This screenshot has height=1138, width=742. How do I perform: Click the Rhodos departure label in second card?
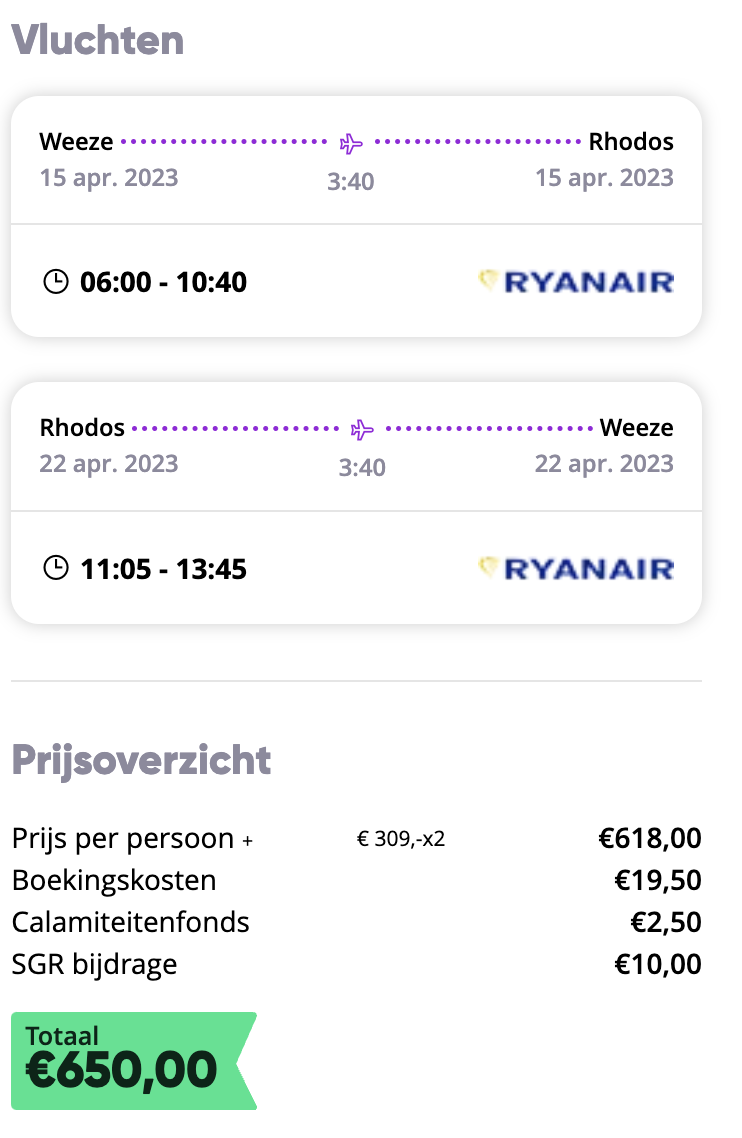coord(82,427)
